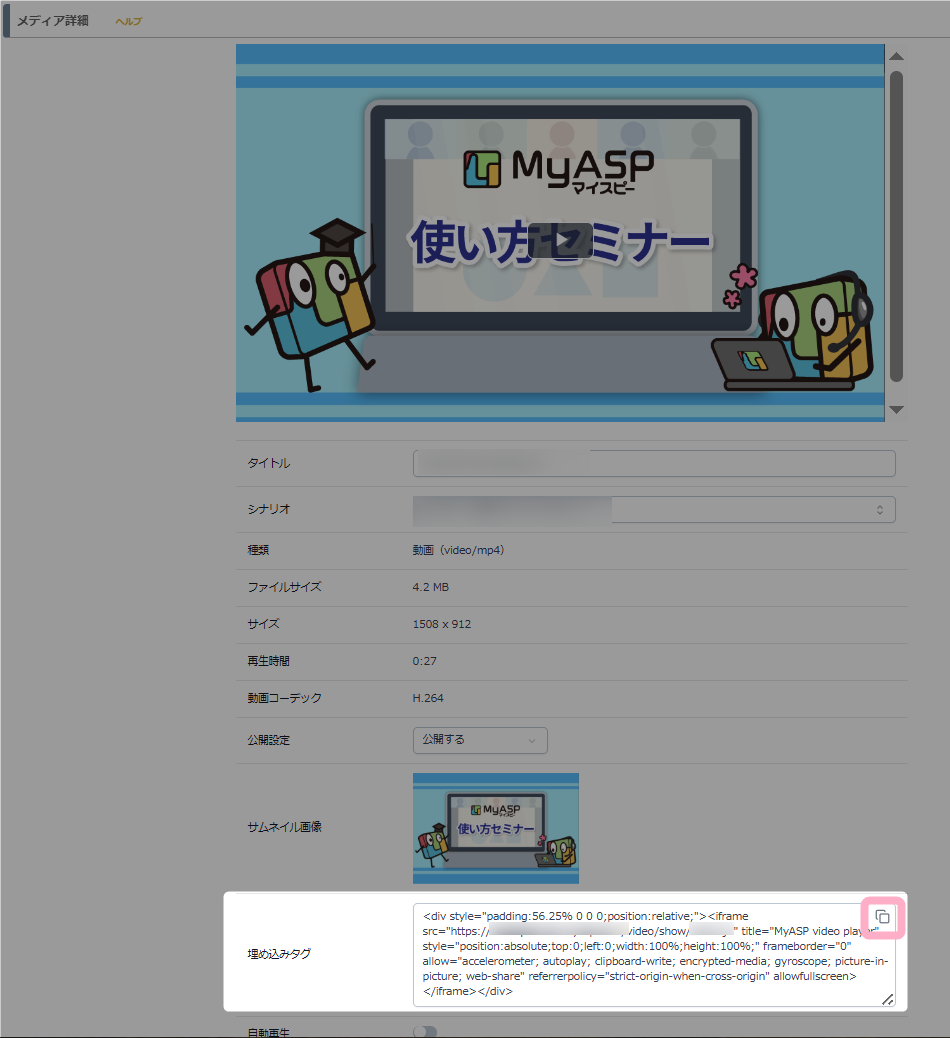The width and height of the screenshot is (950, 1038).
Task: Open the ヘルプ link next to メディア詳細
Action: pos(129,22)
